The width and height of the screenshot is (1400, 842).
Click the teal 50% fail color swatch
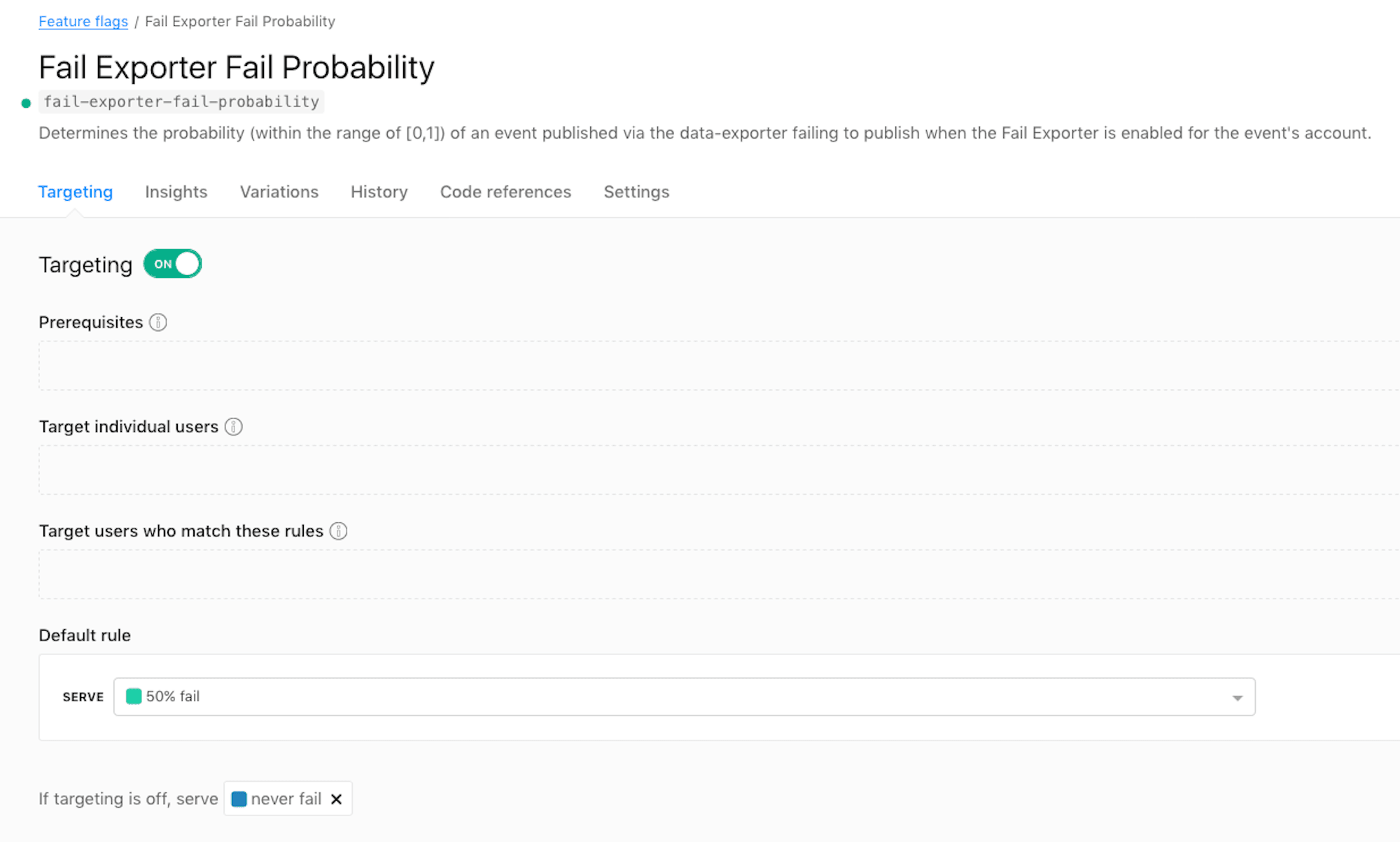pyautogui.click(x=134, y=696)
